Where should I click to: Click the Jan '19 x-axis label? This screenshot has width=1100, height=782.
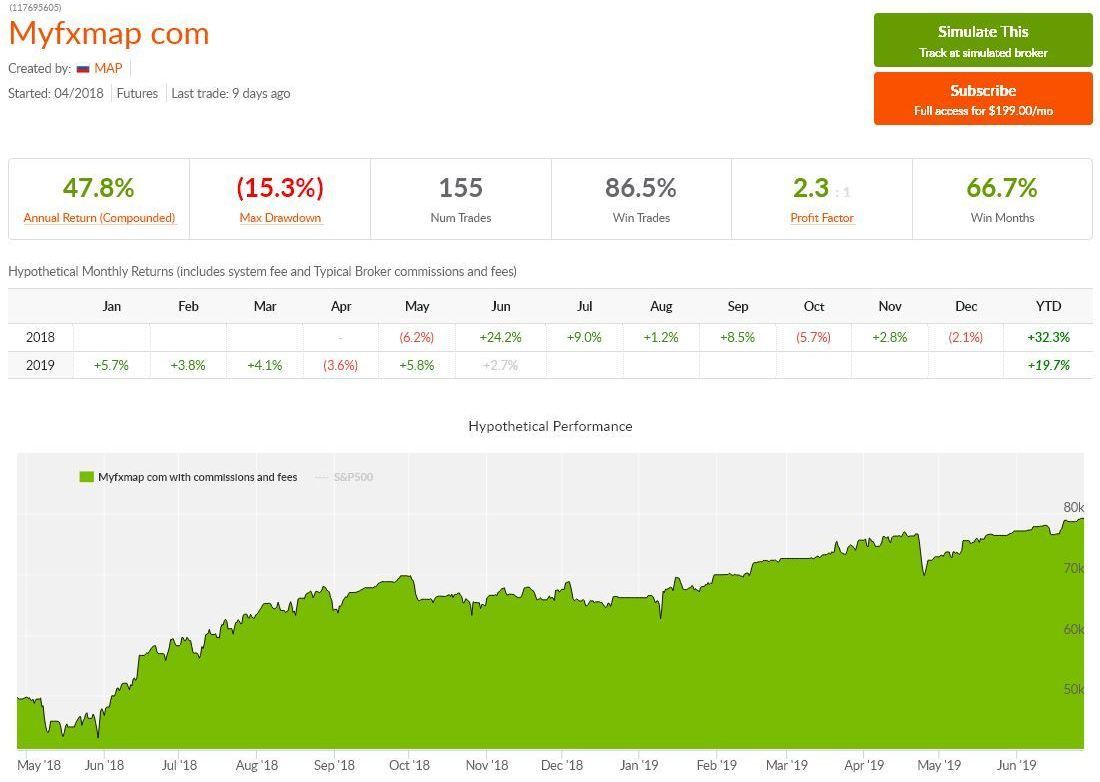(x=639, y=765)
